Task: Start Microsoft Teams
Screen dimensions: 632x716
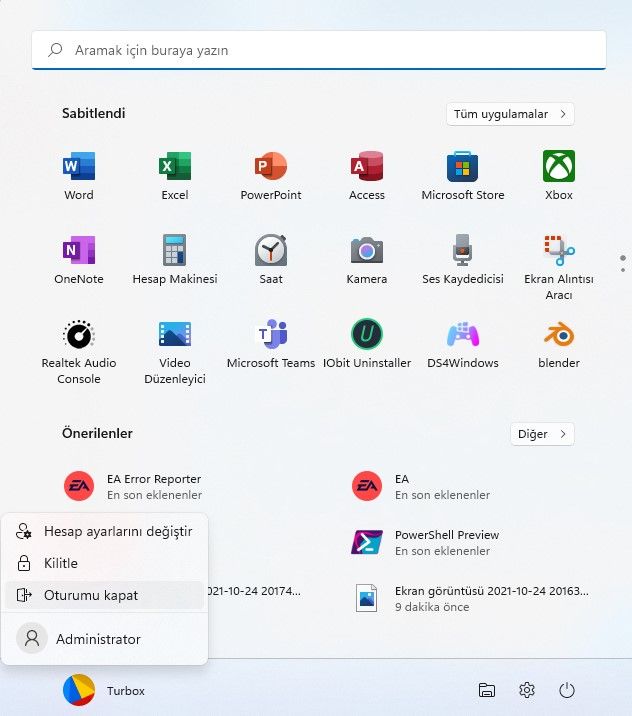Action: pos(271,344)
